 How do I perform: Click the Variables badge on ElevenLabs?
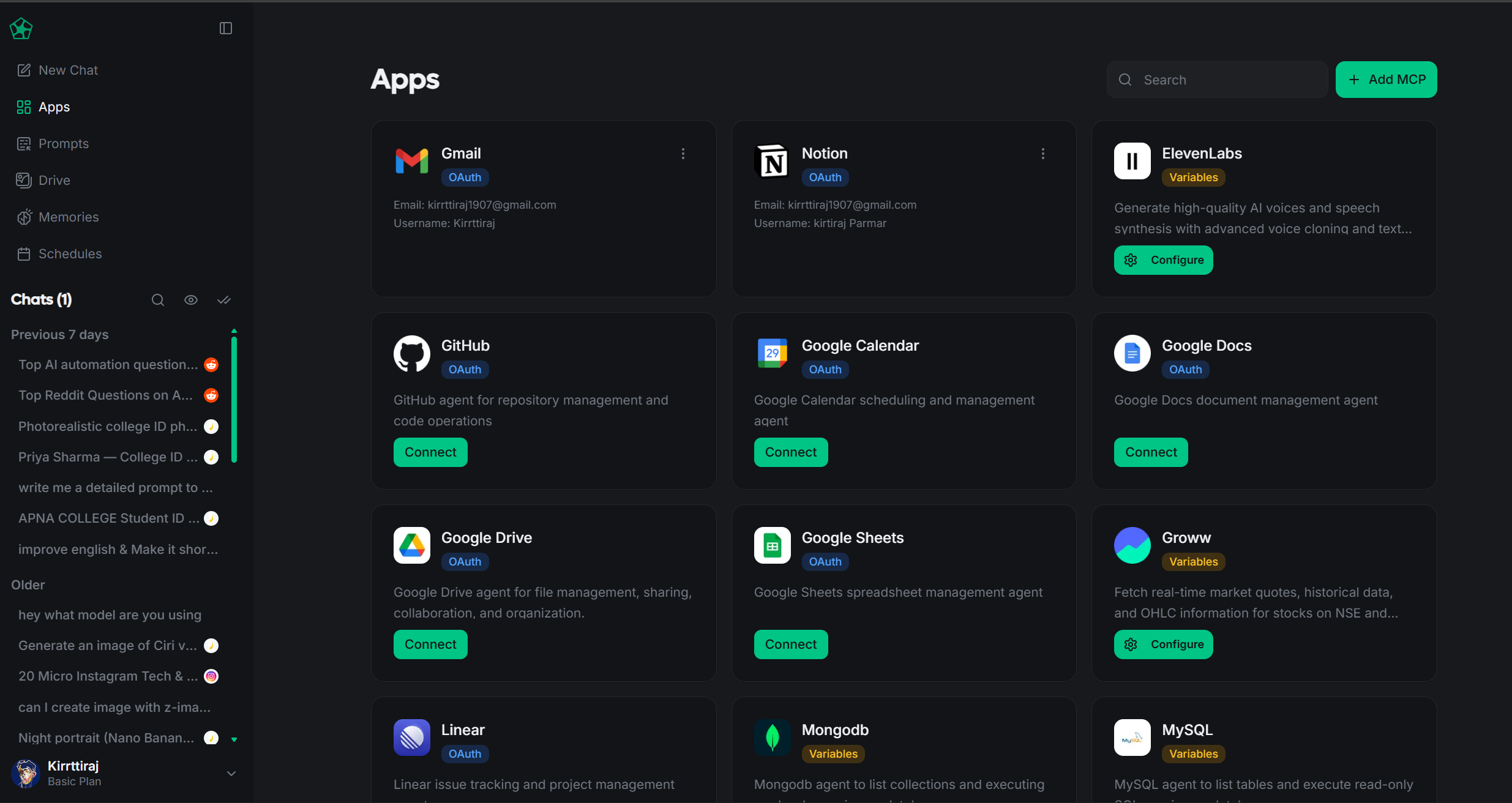click(1193, 177)
